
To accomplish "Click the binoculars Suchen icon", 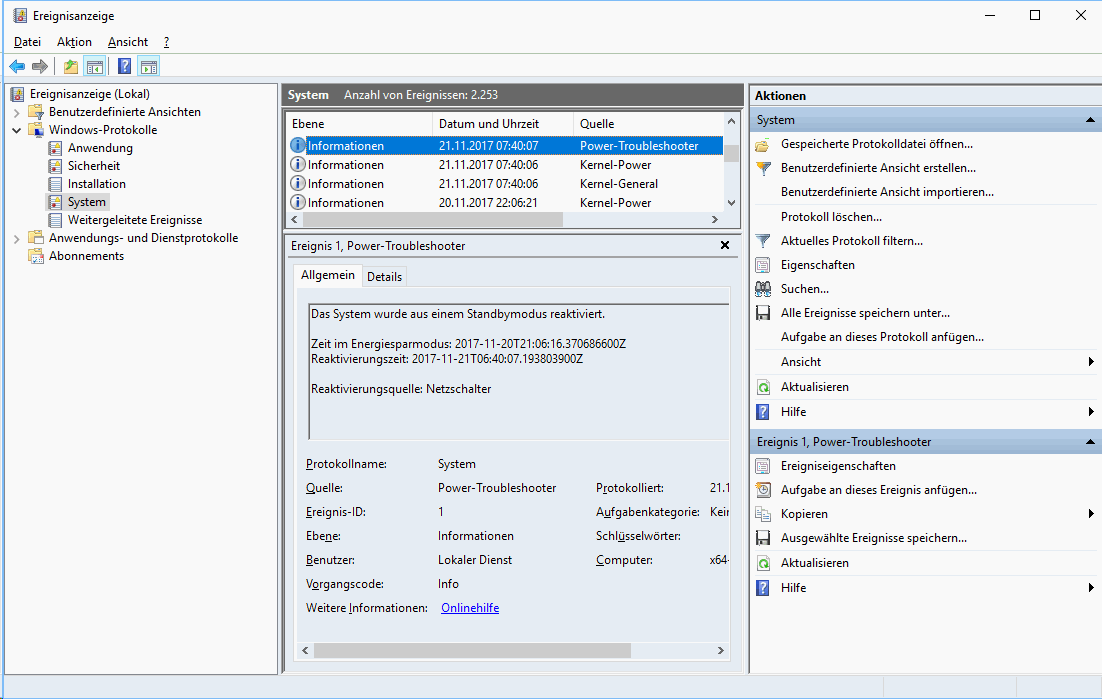I will point(763,289).
